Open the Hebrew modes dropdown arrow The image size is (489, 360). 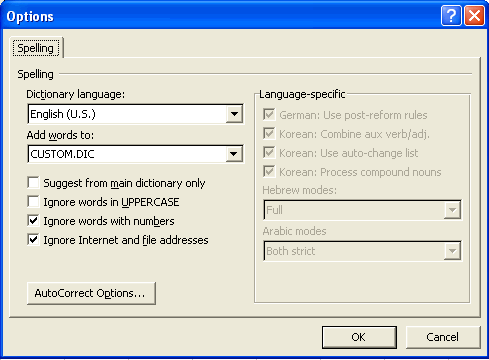452,210
